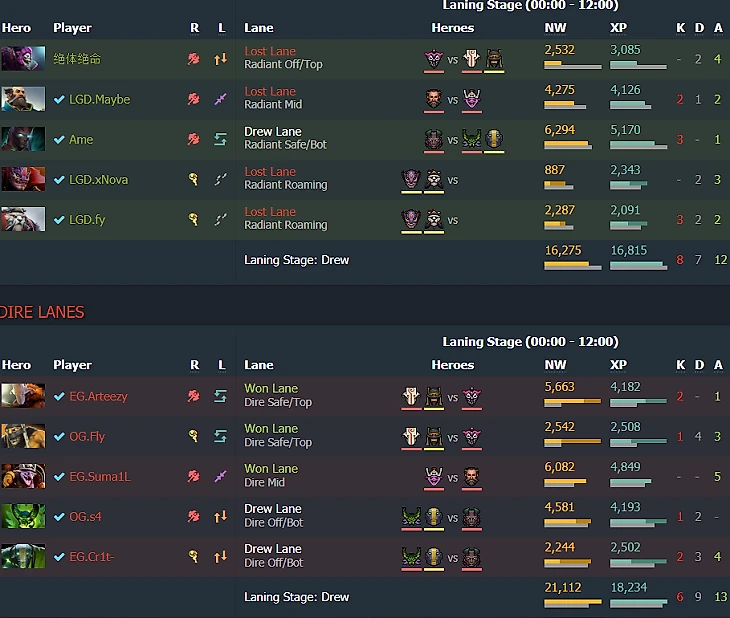Click the roaming lane icon for LGD.fy
This screenshot has height=618, width=730.
point(221,219)
